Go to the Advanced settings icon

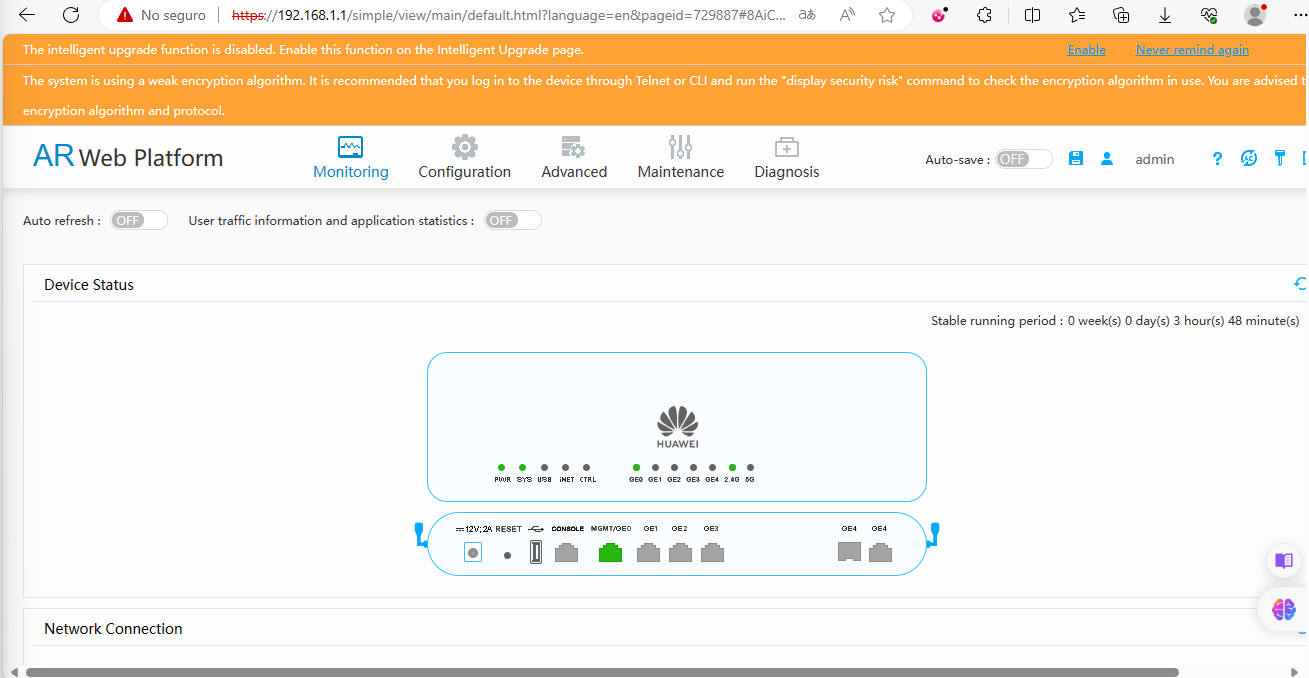click(x=573, y=148)
